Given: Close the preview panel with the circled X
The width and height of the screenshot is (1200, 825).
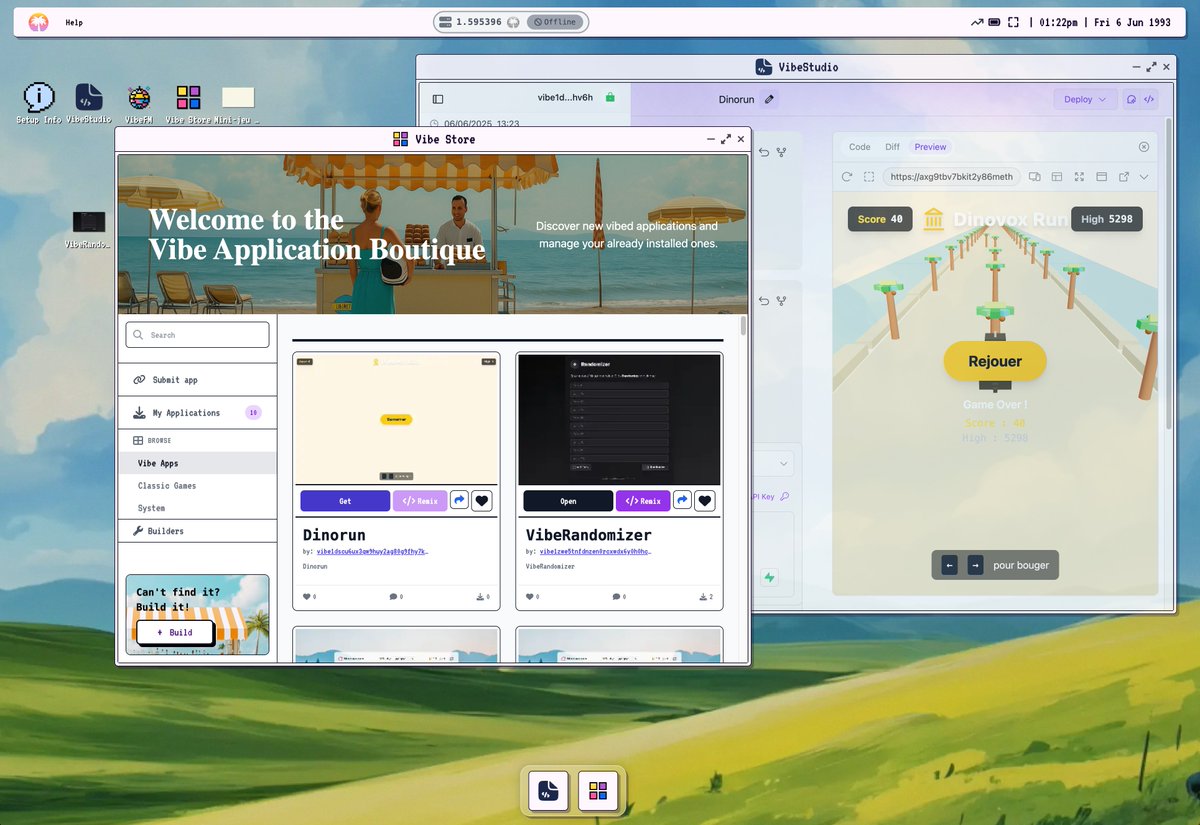Looking at the screenshot, I should [1144, 147].
